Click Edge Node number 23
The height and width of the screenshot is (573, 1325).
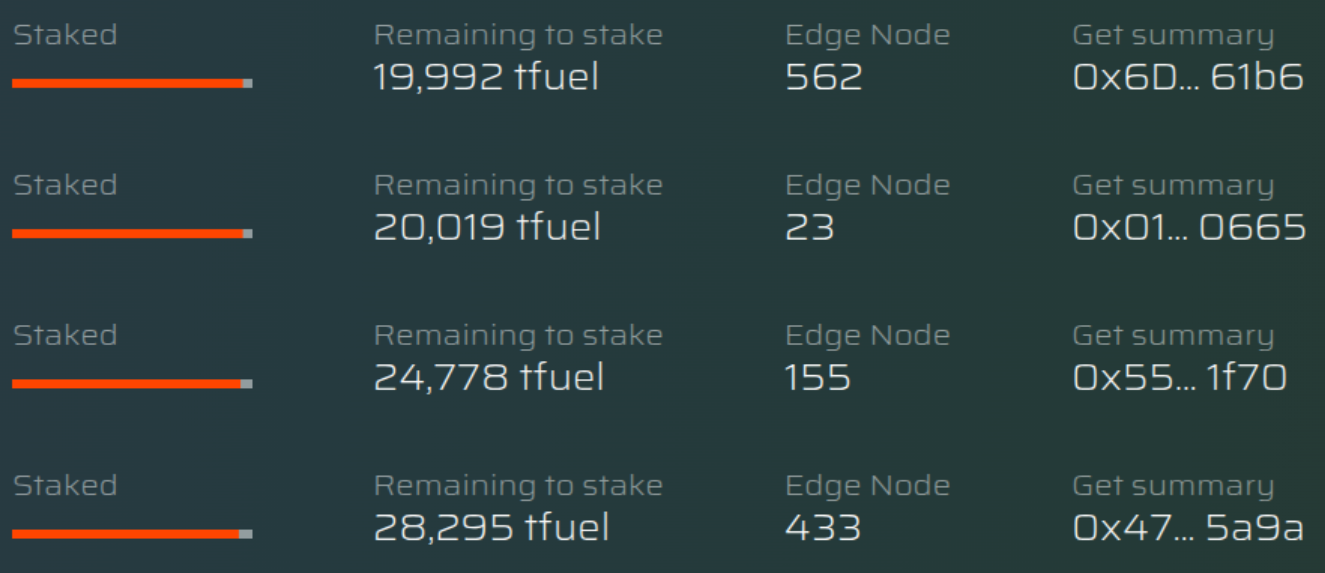[x=810, y=227]
